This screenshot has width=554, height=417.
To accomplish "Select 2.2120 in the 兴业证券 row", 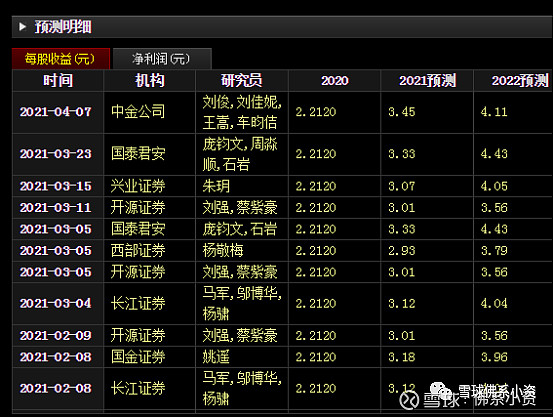I will (316, 186).
